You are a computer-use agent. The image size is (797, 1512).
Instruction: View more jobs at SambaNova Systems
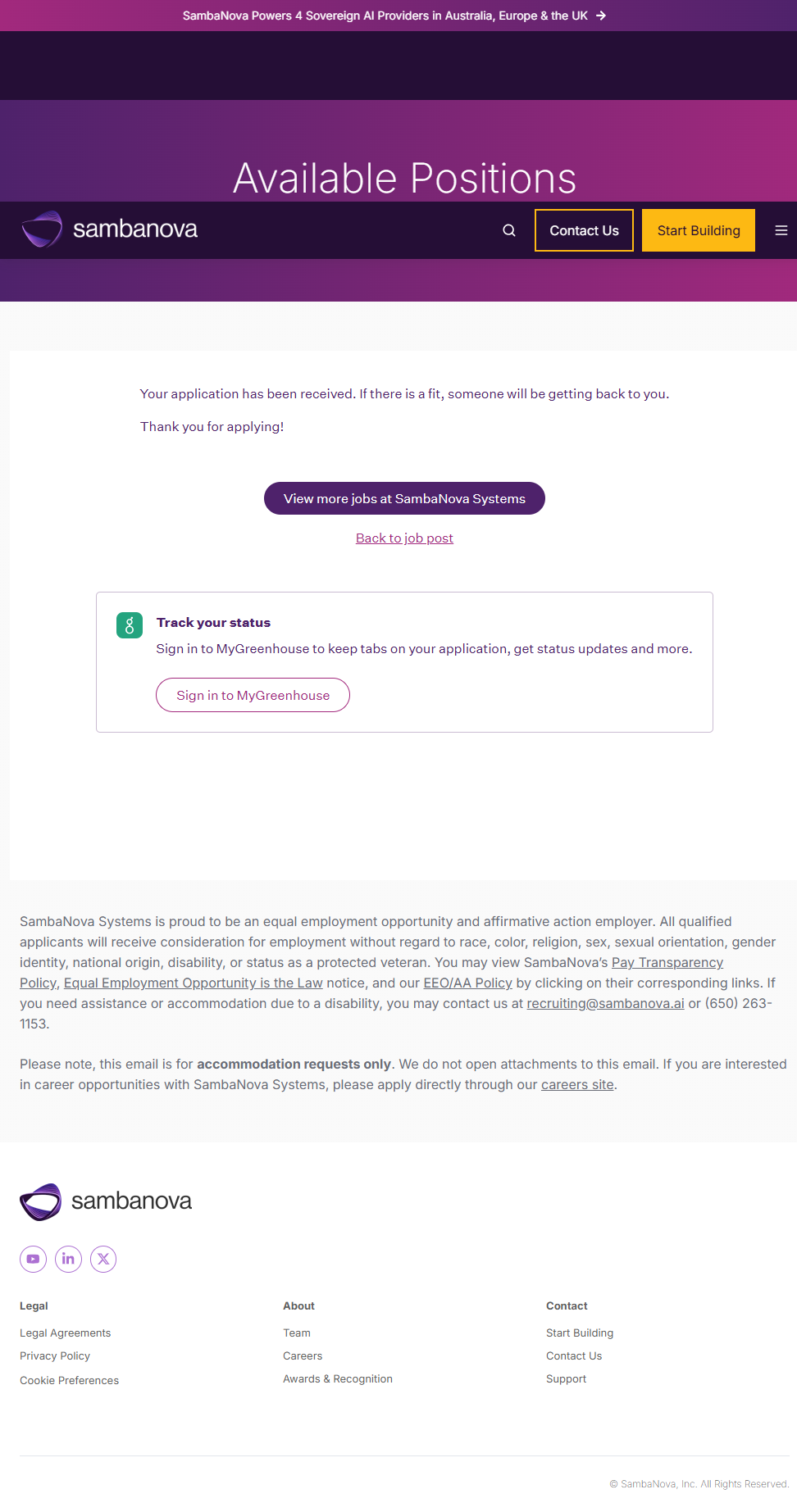coord(404,498)
